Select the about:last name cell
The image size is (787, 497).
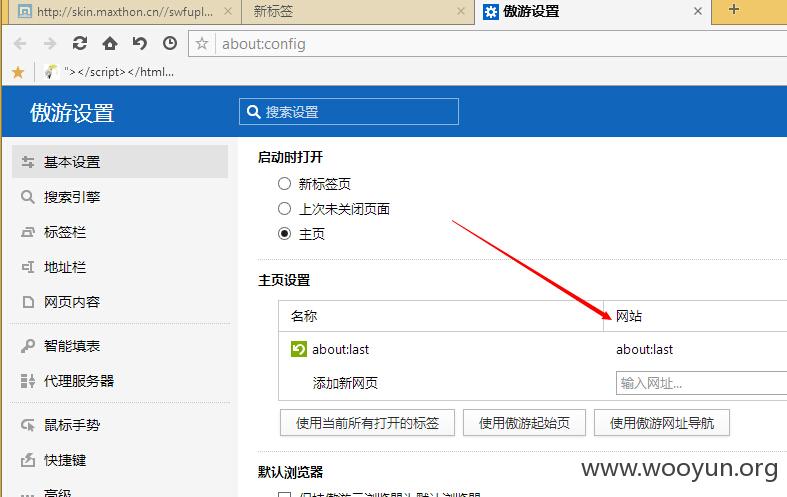[x=340, y=349]
